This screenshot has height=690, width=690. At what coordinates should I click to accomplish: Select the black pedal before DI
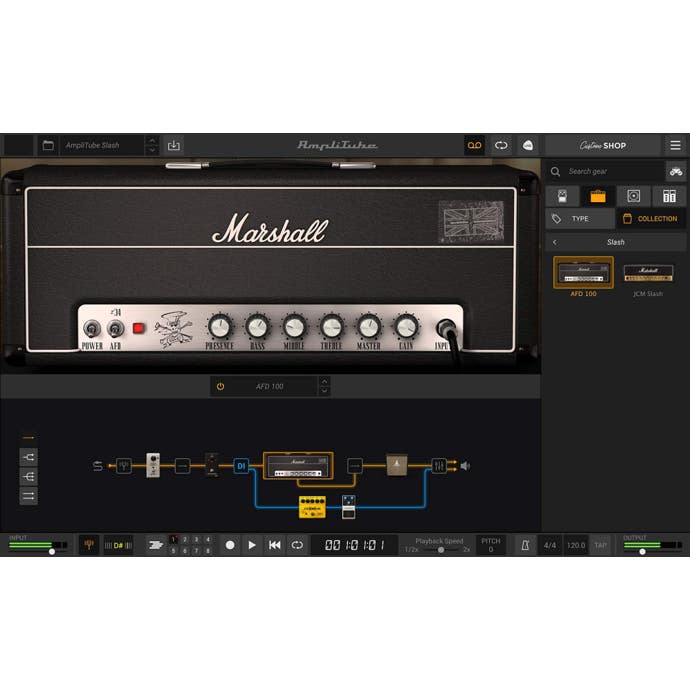point(212,465)
